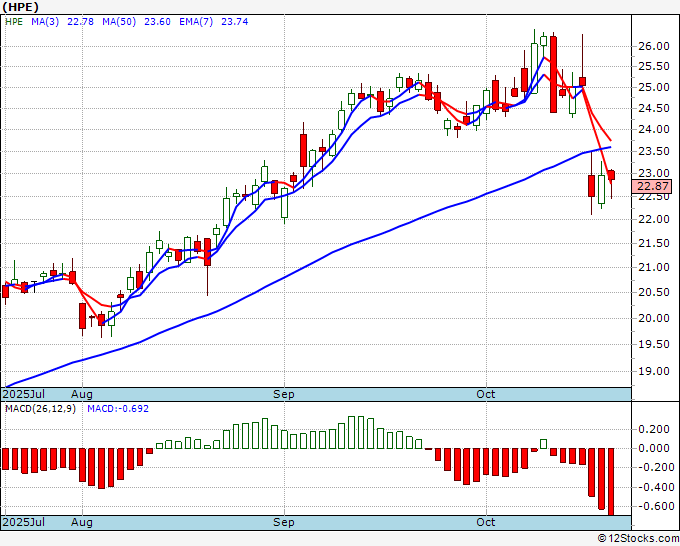Click the (HPE) chart title

(20, 7)
